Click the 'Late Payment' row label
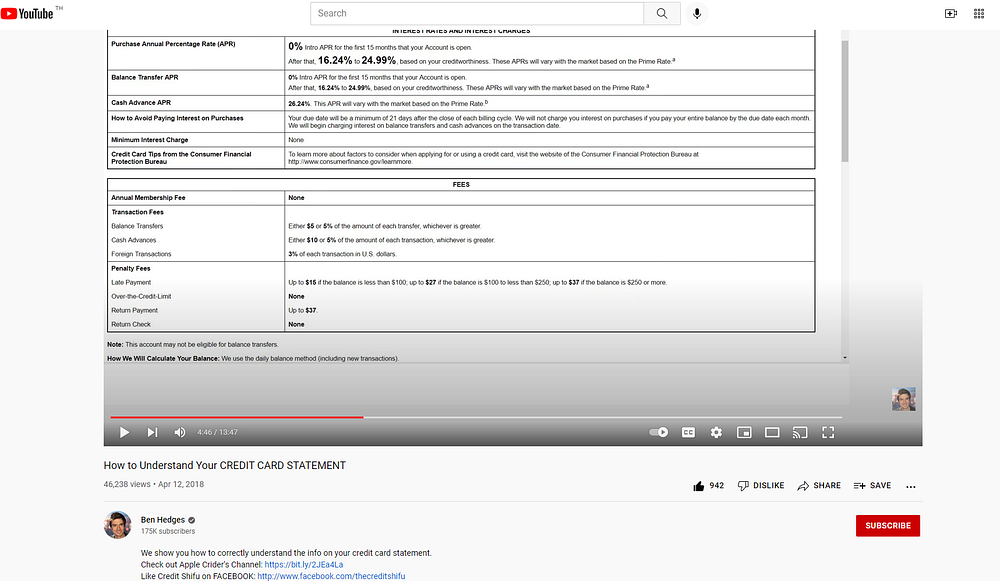1000x581 pixels. click(131, 283)
